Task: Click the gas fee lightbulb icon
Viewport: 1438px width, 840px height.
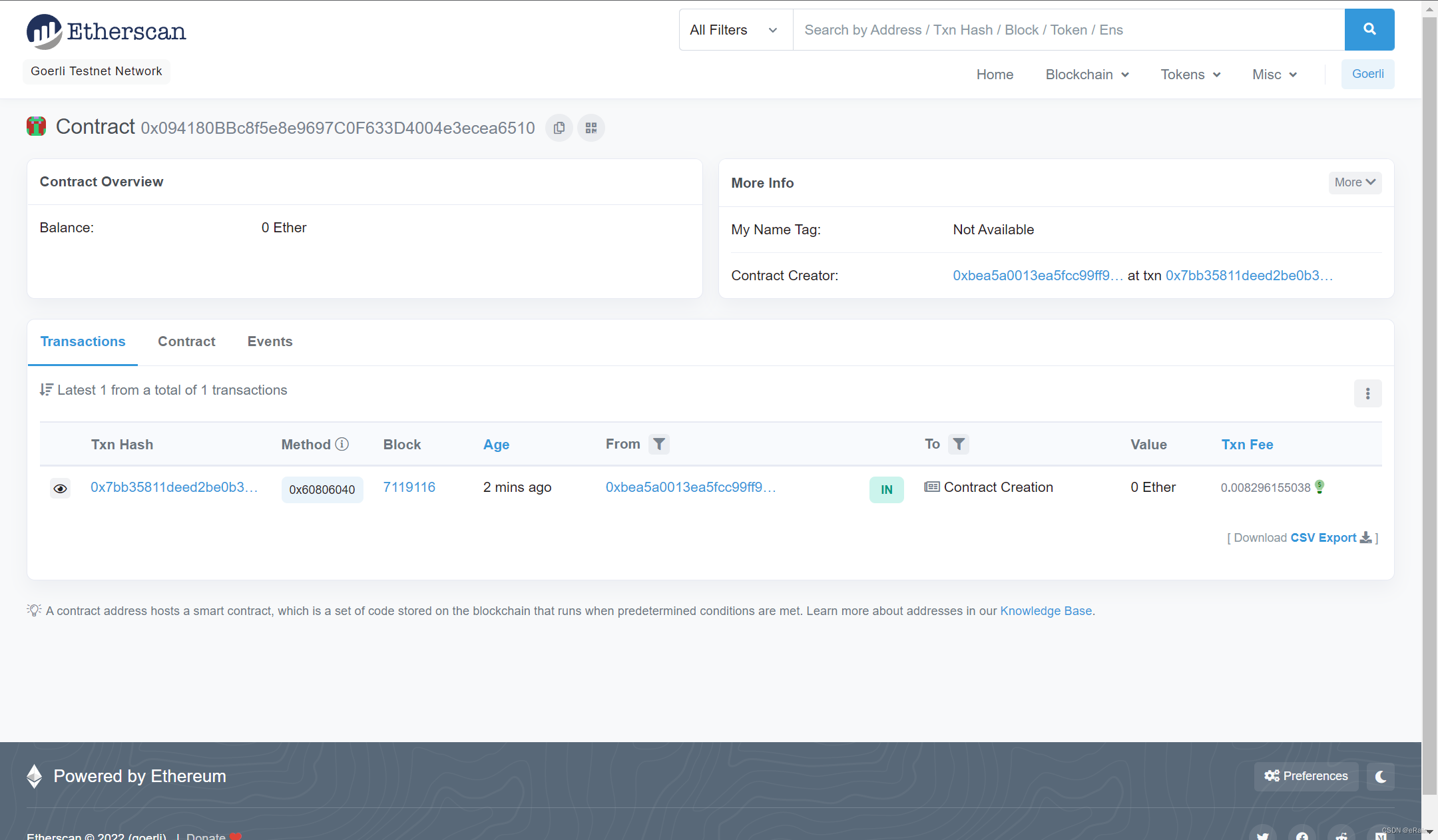Action: point(1319,487)
